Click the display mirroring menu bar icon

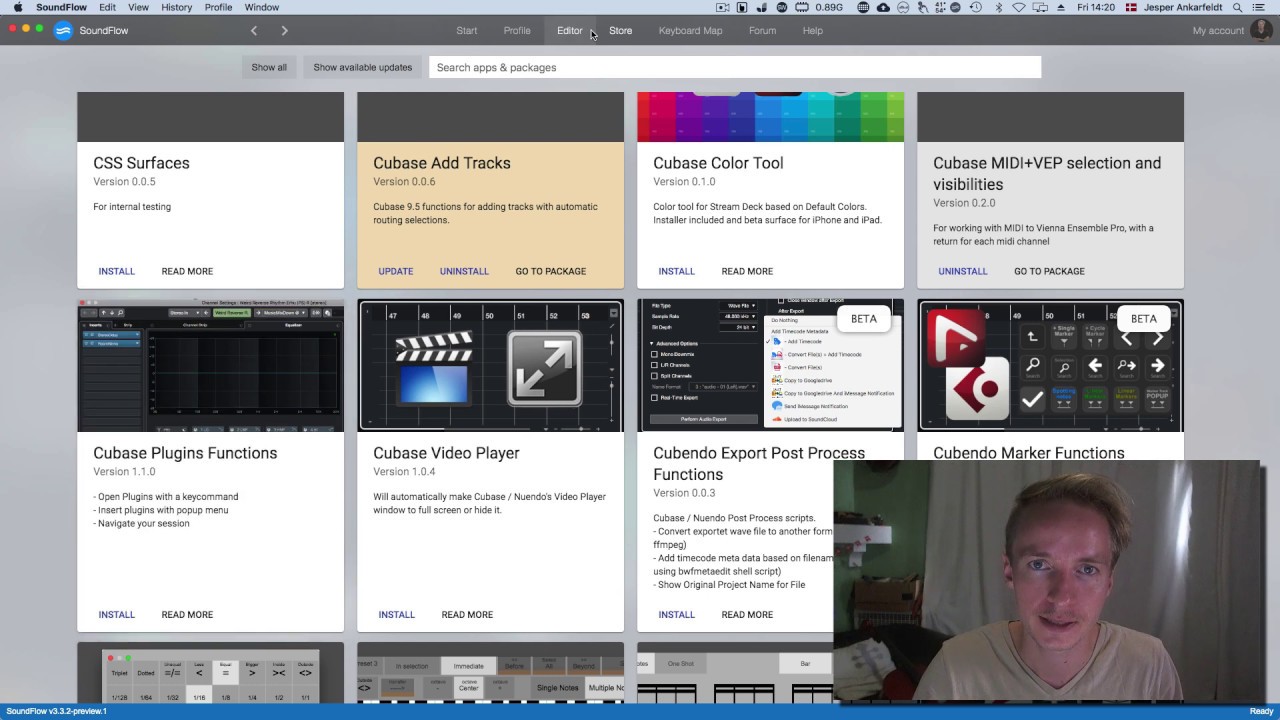[1040, 7]
